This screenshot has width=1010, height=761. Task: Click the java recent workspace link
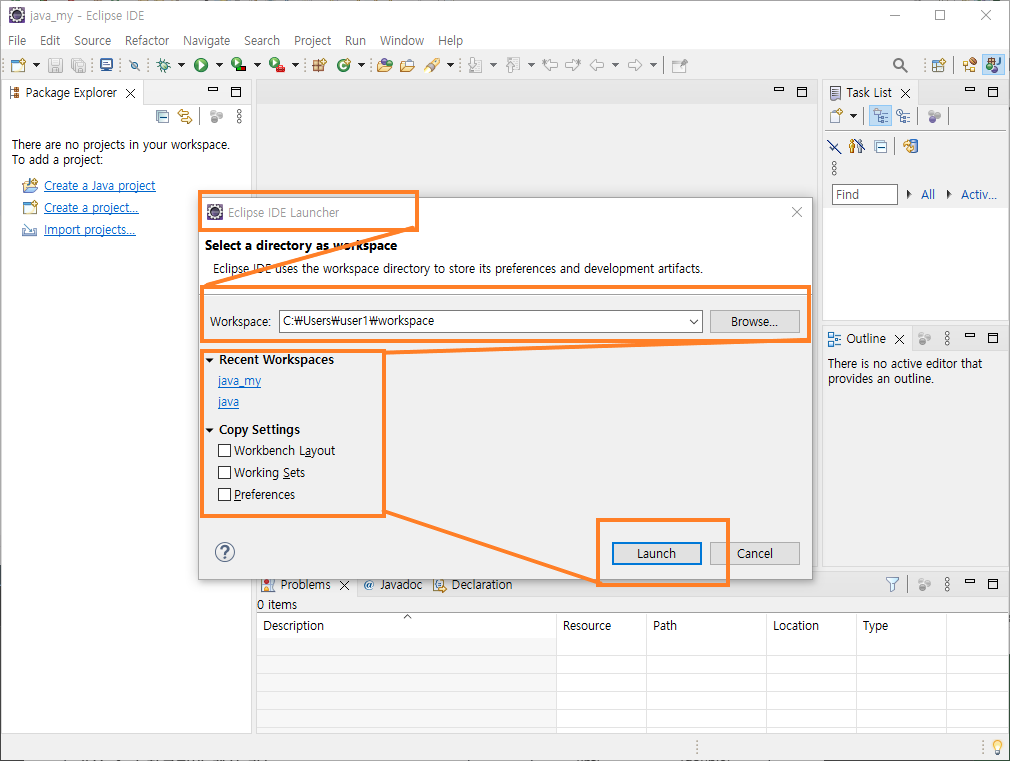[228, 402]
